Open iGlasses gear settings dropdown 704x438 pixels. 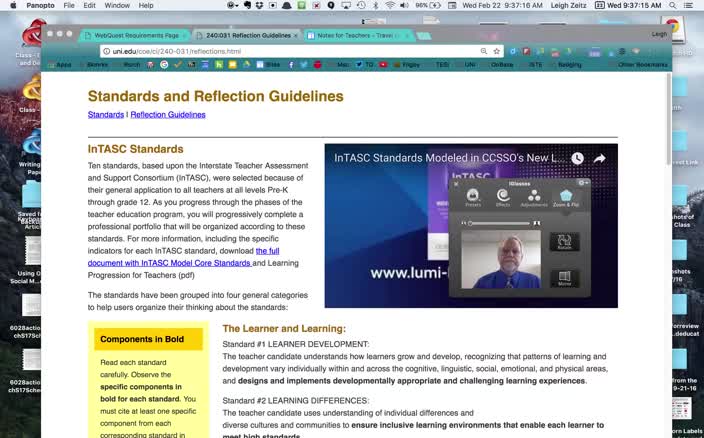point(583,183)
